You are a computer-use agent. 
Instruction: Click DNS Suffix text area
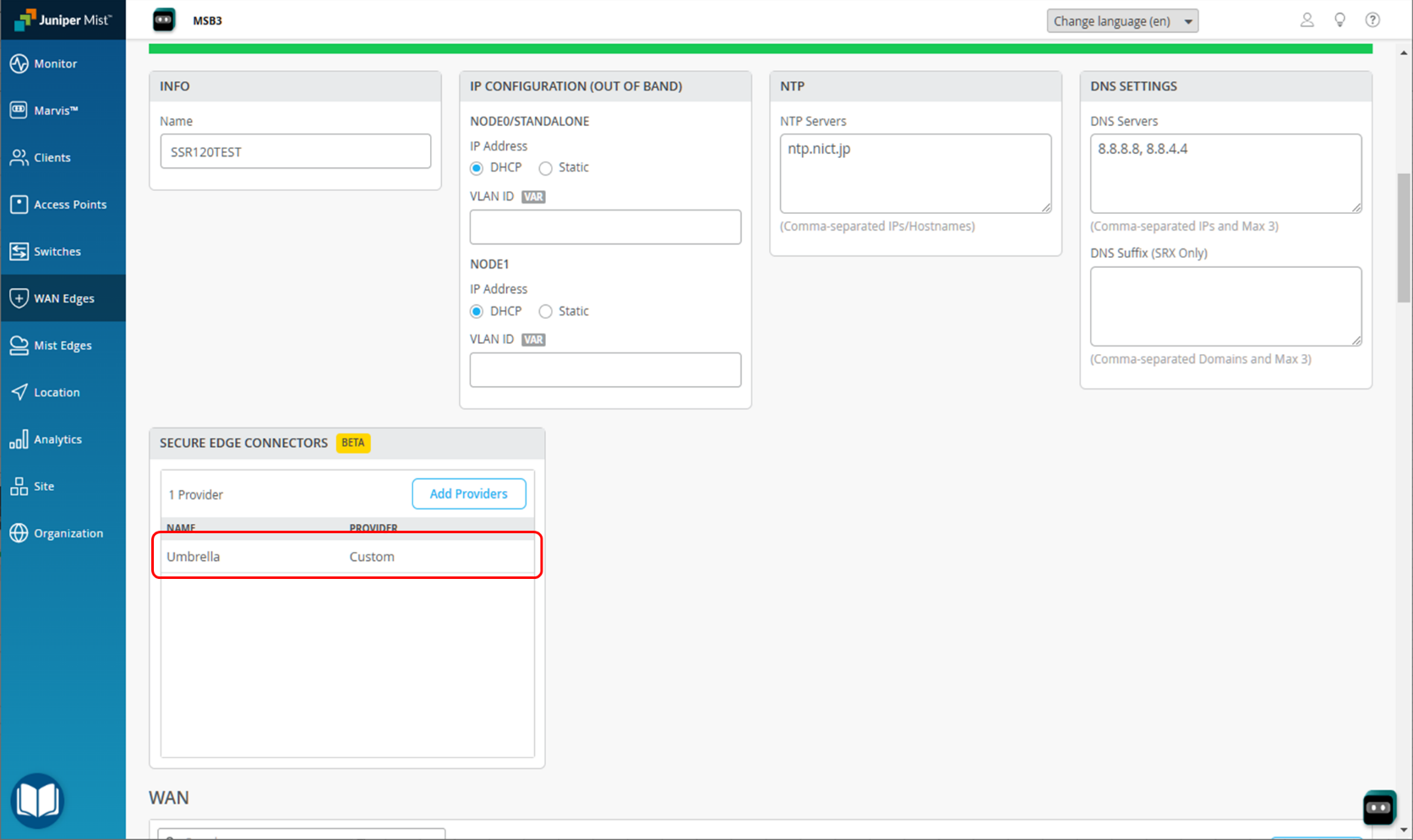(1225, 306)
